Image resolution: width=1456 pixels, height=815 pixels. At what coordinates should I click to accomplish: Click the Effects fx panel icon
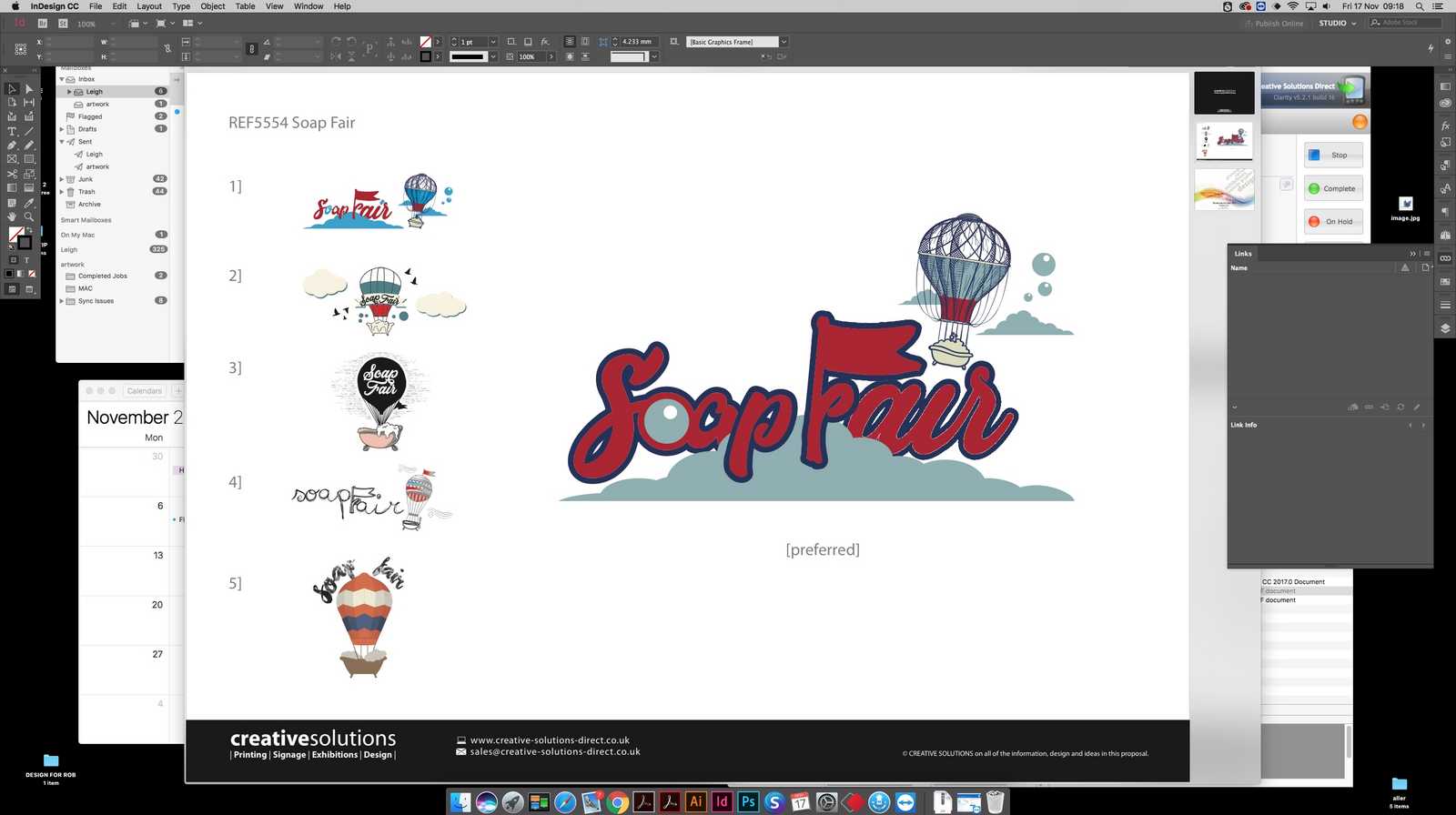(1445, 126)
